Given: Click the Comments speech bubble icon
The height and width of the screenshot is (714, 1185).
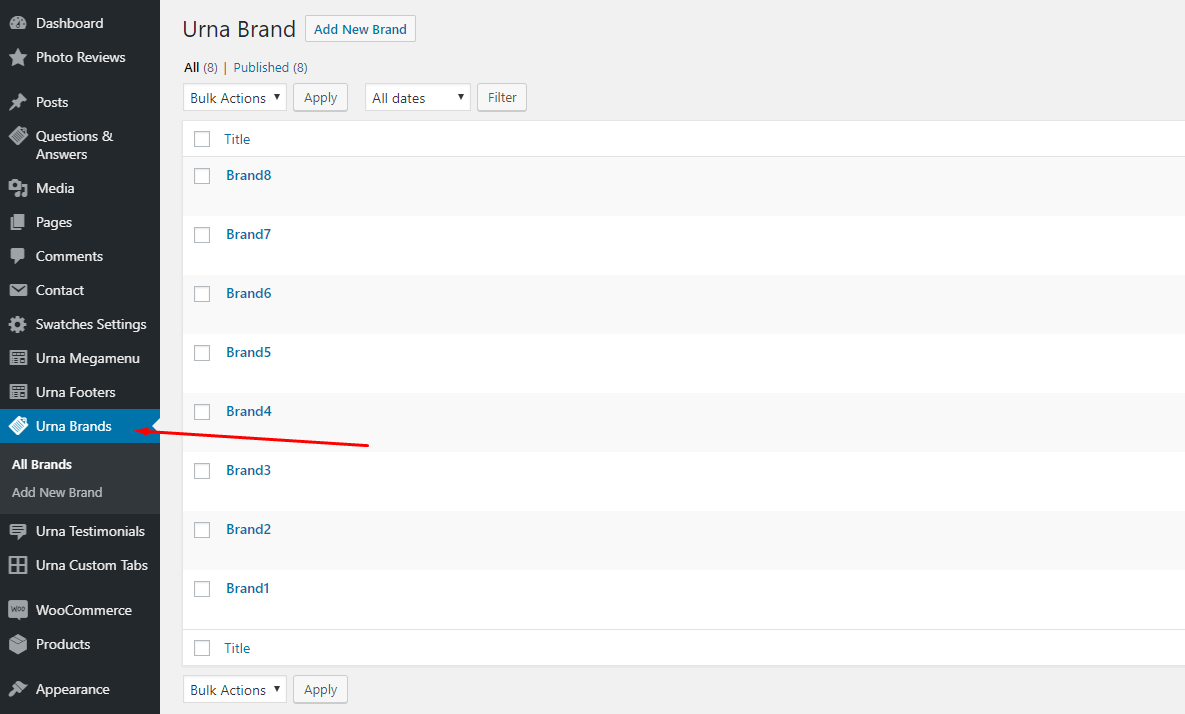Looking at the screenshot, I should pyautogui.click(x=18, y=256).
